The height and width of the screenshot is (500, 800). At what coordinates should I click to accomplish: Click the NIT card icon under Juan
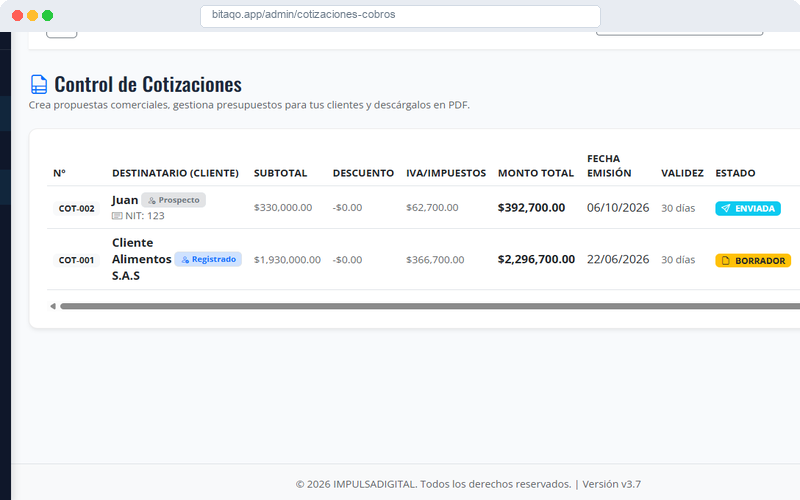pos(117,216)
